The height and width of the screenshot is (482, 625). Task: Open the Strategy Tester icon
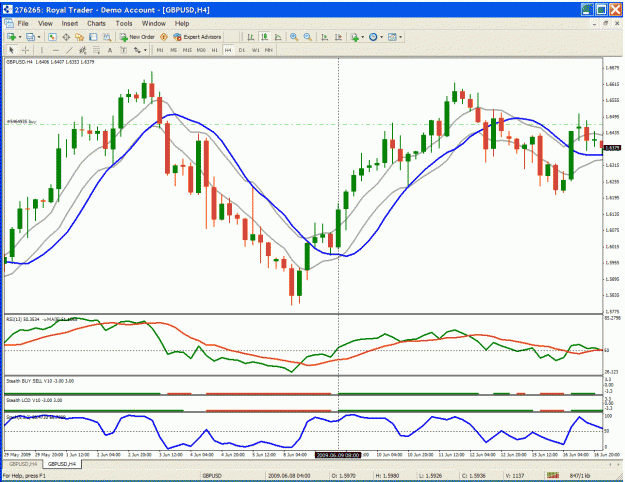click(107, 37)
